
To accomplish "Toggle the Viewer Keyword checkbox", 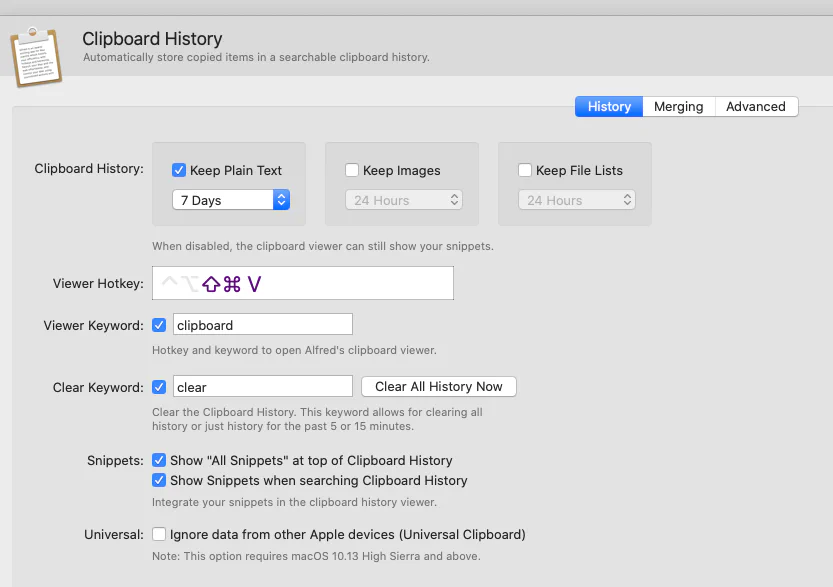I will pos(159,325).
